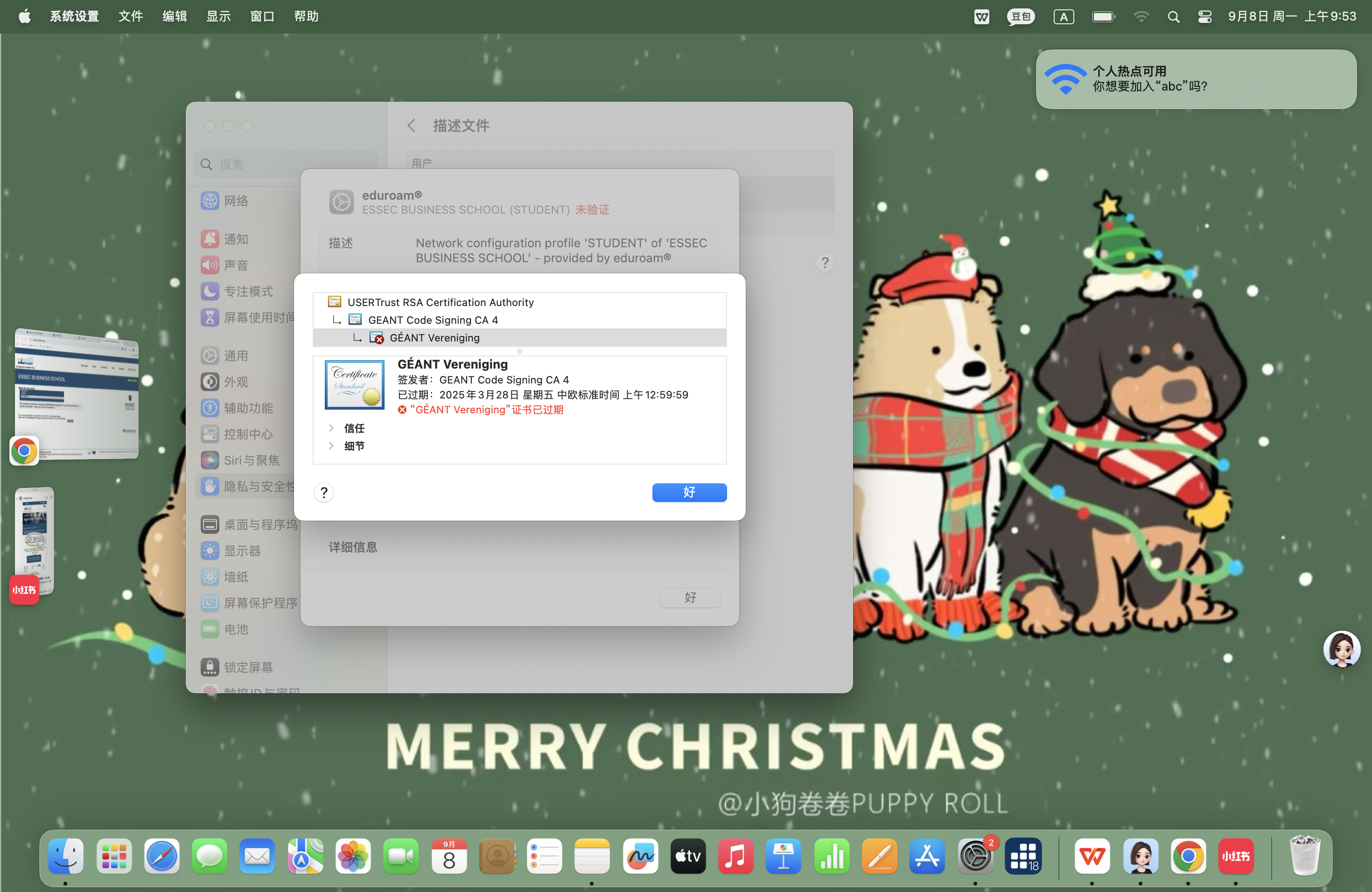1372x892 pixels.
Task: Click the certificate dialog help button
Action: pyautogui.click(x=324, y=493)
